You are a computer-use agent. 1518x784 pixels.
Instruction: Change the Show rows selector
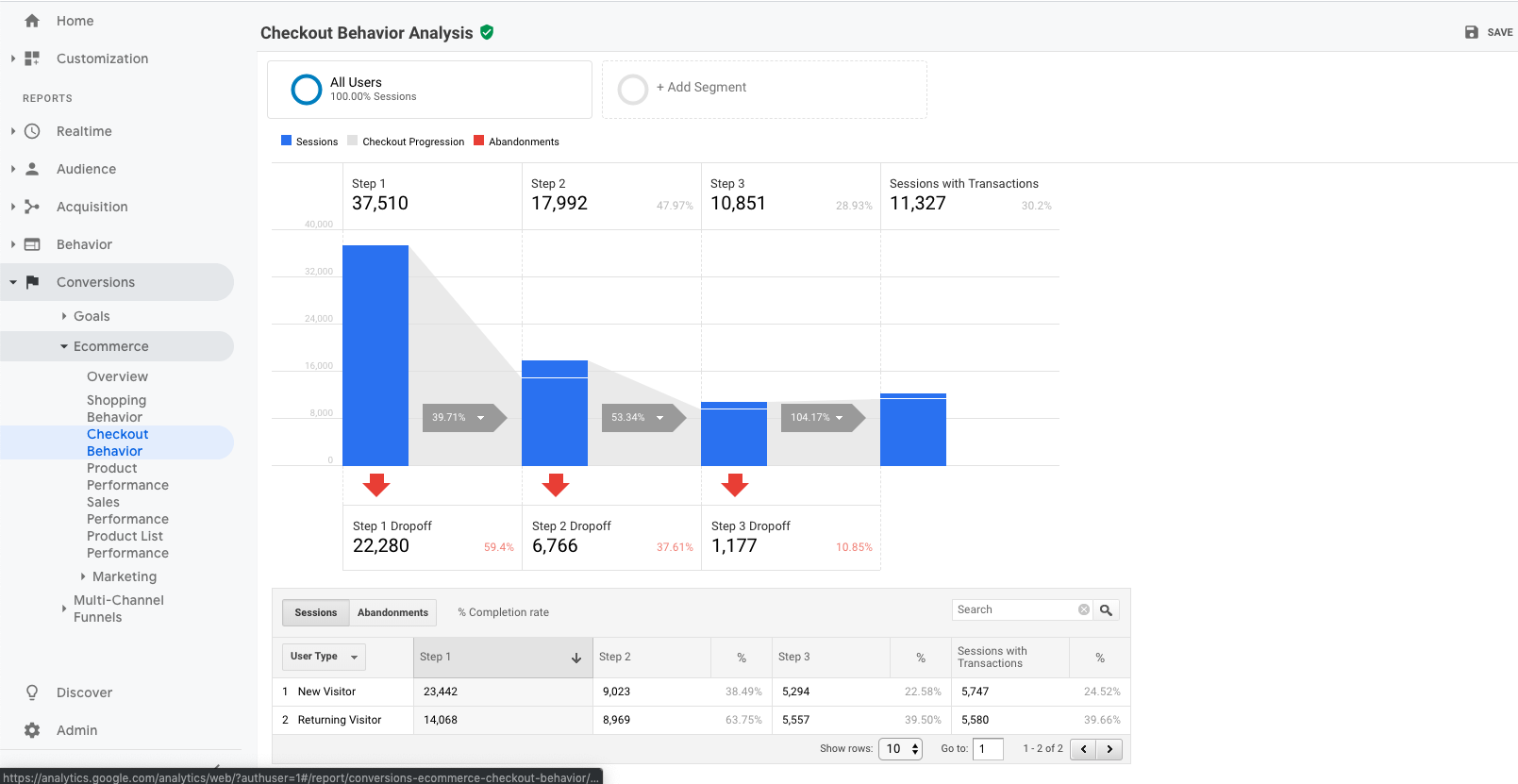tap(900, 749)
